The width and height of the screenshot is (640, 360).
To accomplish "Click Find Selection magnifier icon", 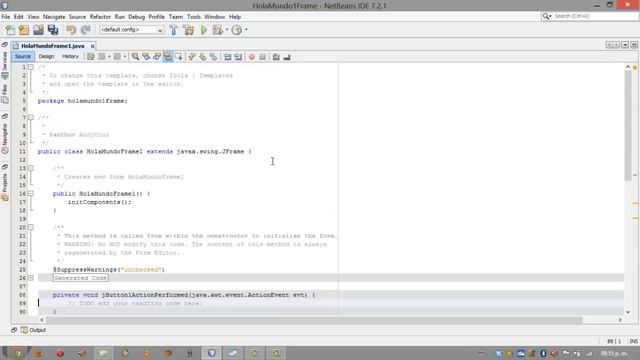I will tap(135, 57).
